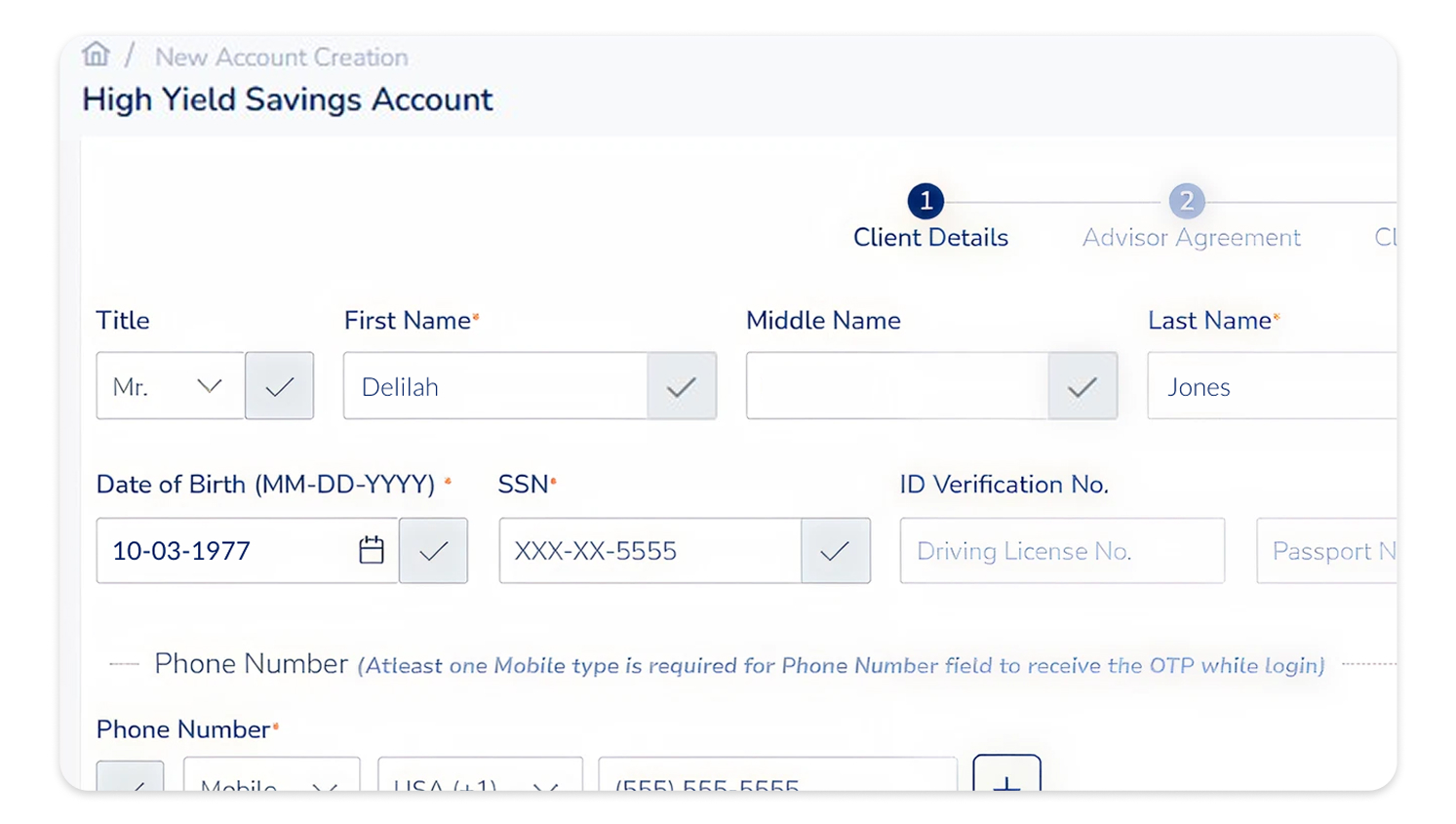Select the Client Details step label
1456x824 pixels.
pos(930,238)
